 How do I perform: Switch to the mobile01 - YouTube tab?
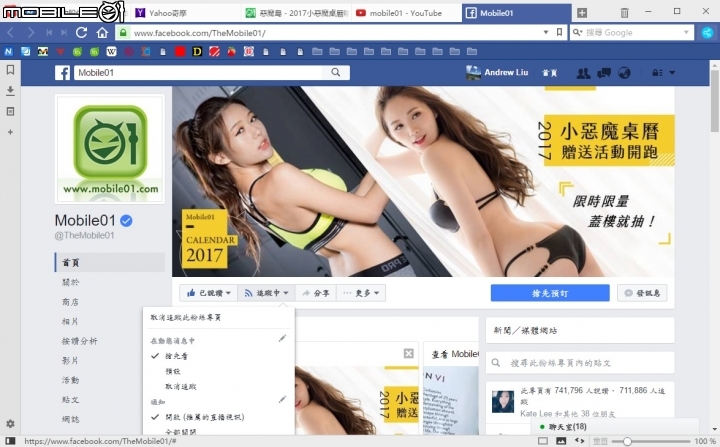(406, 13)
